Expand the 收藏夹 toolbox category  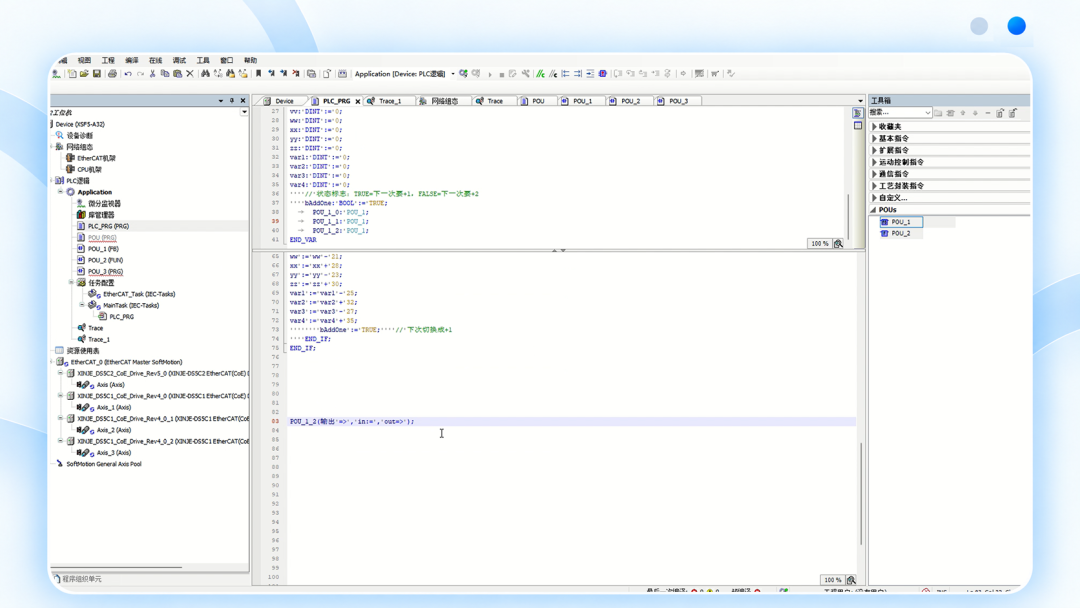pyautogui.click(x=874, y=127)
